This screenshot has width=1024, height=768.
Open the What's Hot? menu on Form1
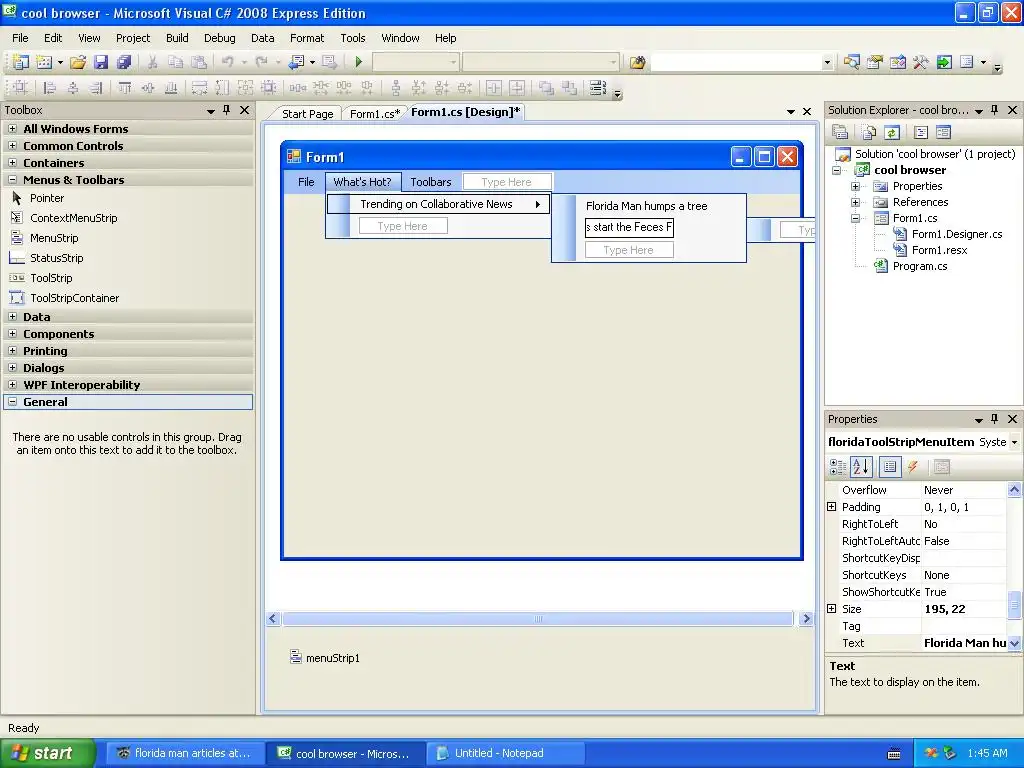pos(362,182)
